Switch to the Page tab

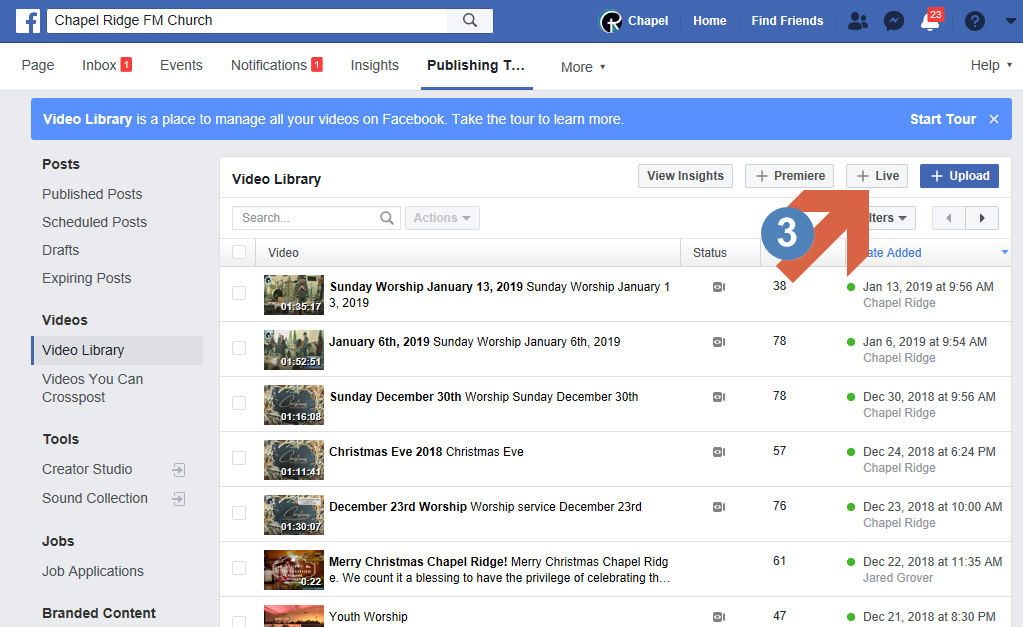[38, 65]
